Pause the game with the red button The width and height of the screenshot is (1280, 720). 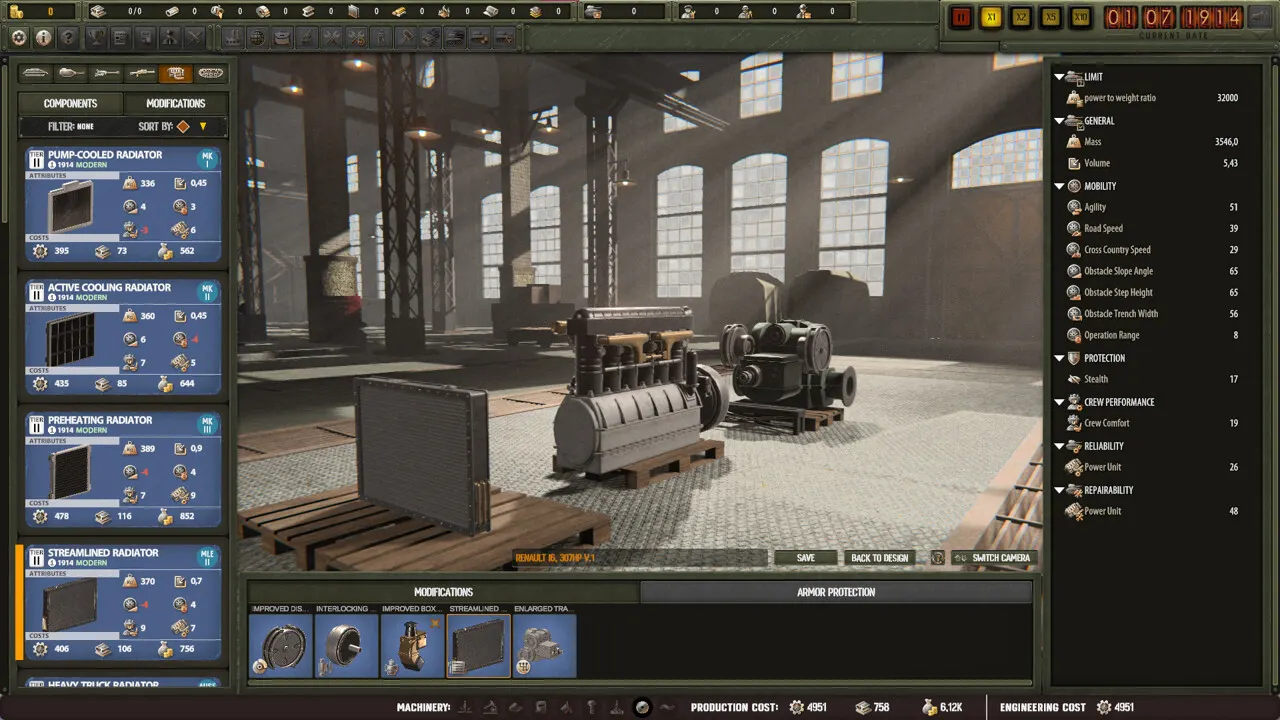click(961, 18)
